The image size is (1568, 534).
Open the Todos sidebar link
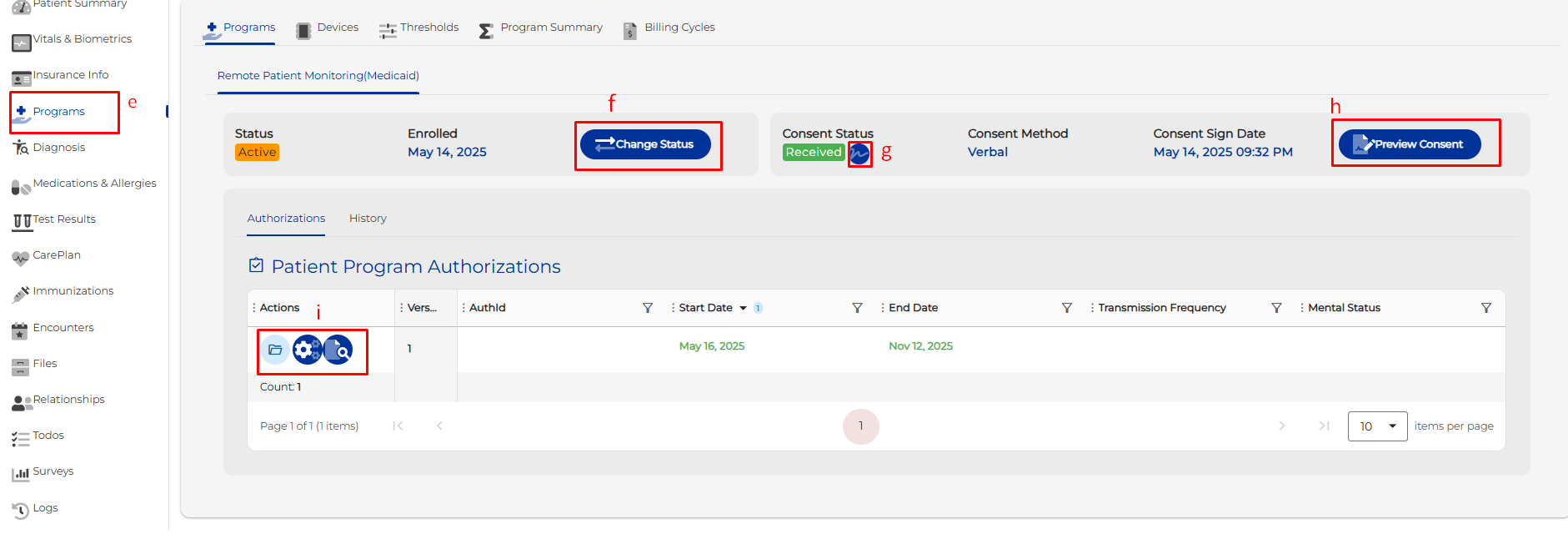[48, 436]
